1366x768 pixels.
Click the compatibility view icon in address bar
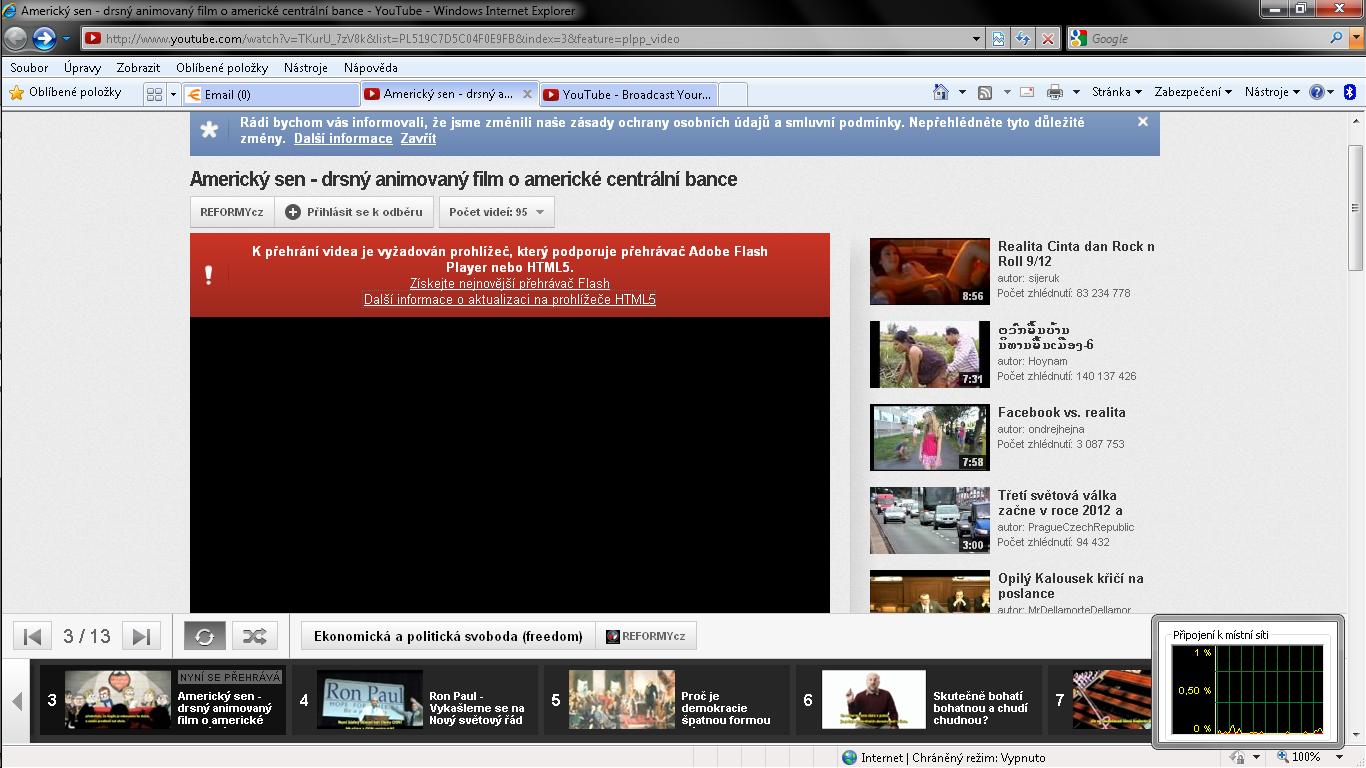point(998,39)
